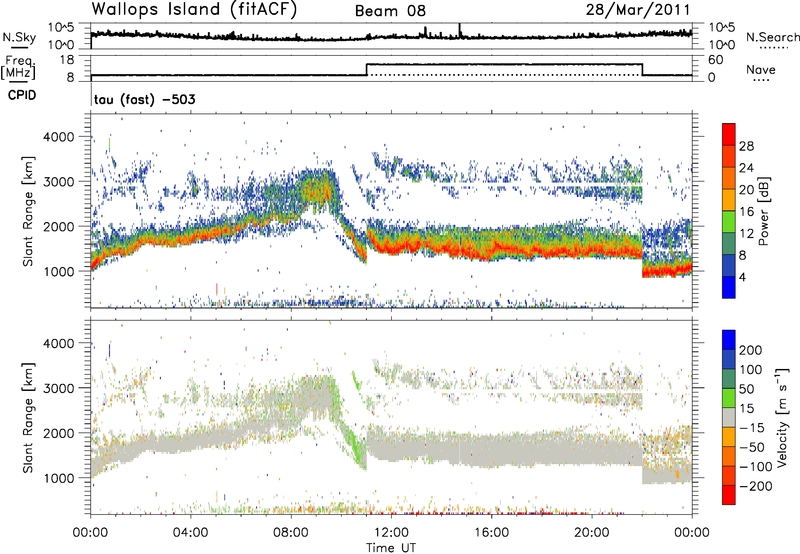Click the '-200' label on Velocity colorbar
Screen dimensions: 800x554
(755, 486)
